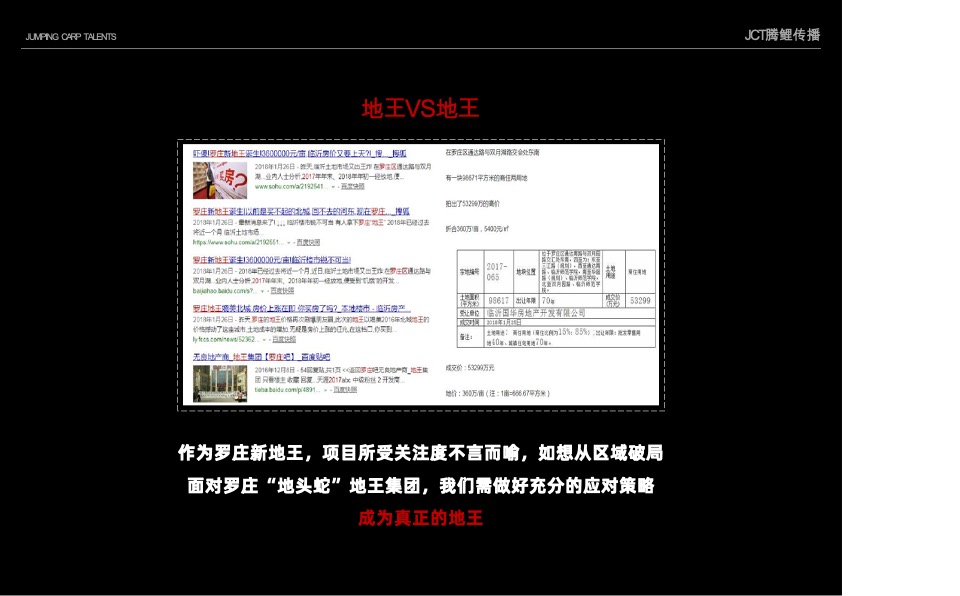
Task: Click green URL 'tieba.baidu.com/p/4891...'
Action: (287, 390)
